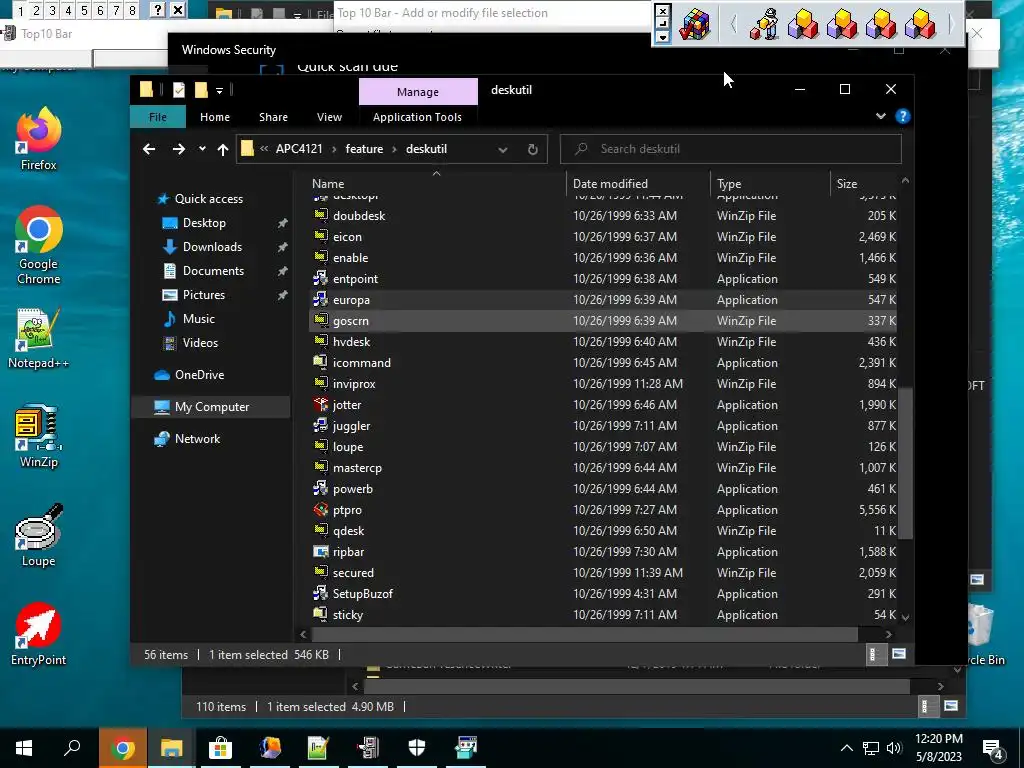Viewport: 1024px width, 768px height.
Task: Click the Top10 toolbar scroll left arrow
Action: click(x=733, y=24)
